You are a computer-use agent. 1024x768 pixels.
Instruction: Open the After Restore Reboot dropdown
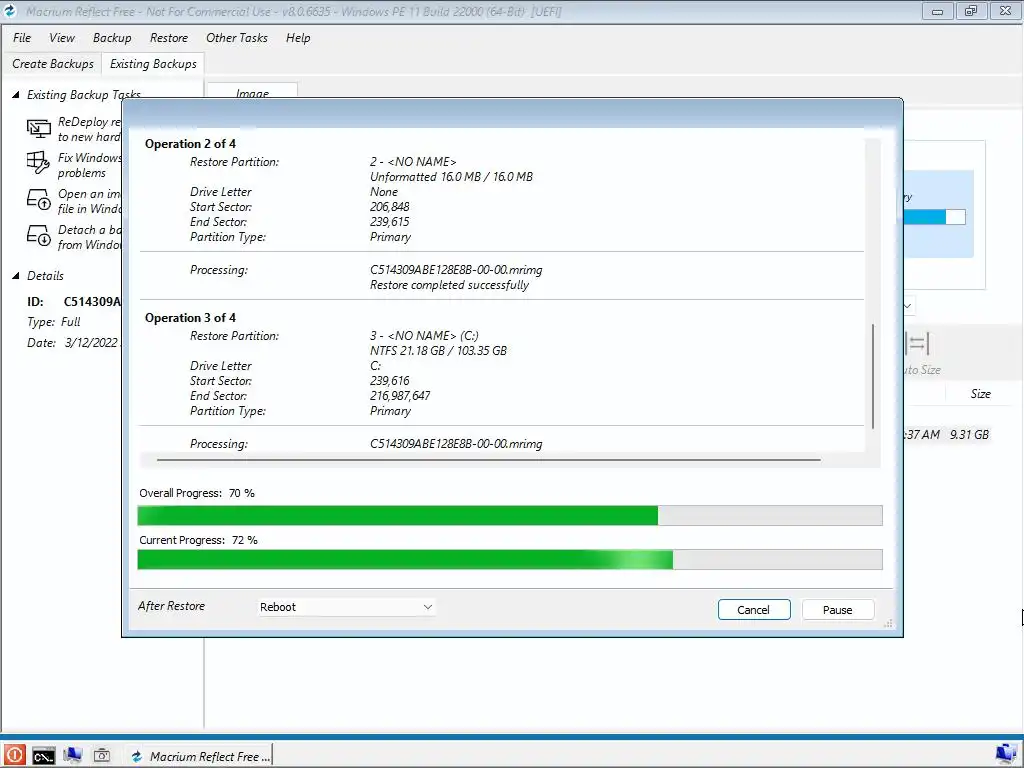click(347, 607)
